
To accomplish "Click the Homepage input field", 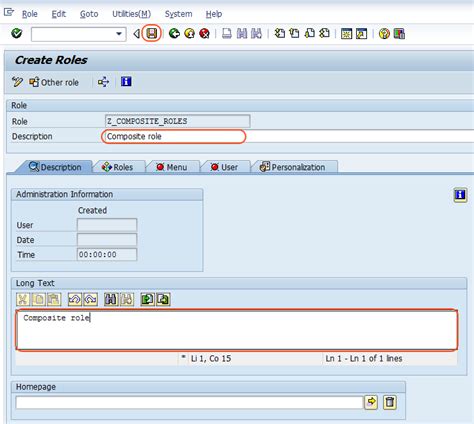I will 189,403.
